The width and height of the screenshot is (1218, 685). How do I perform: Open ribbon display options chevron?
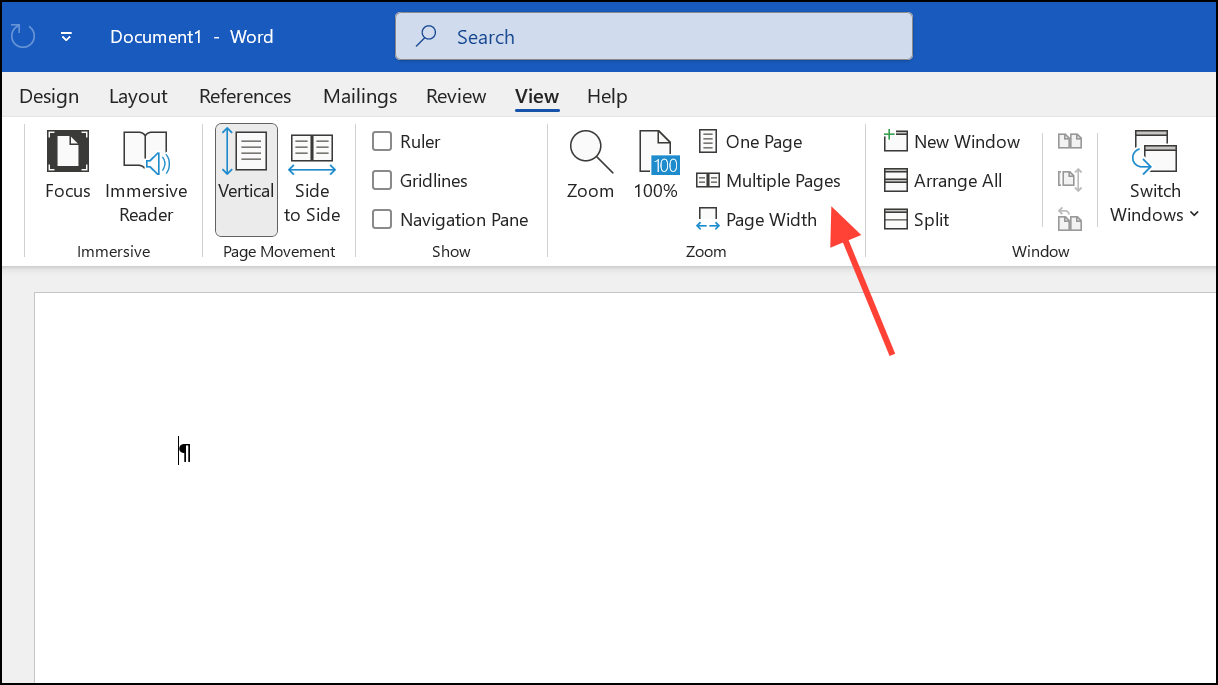click(66, 36)
